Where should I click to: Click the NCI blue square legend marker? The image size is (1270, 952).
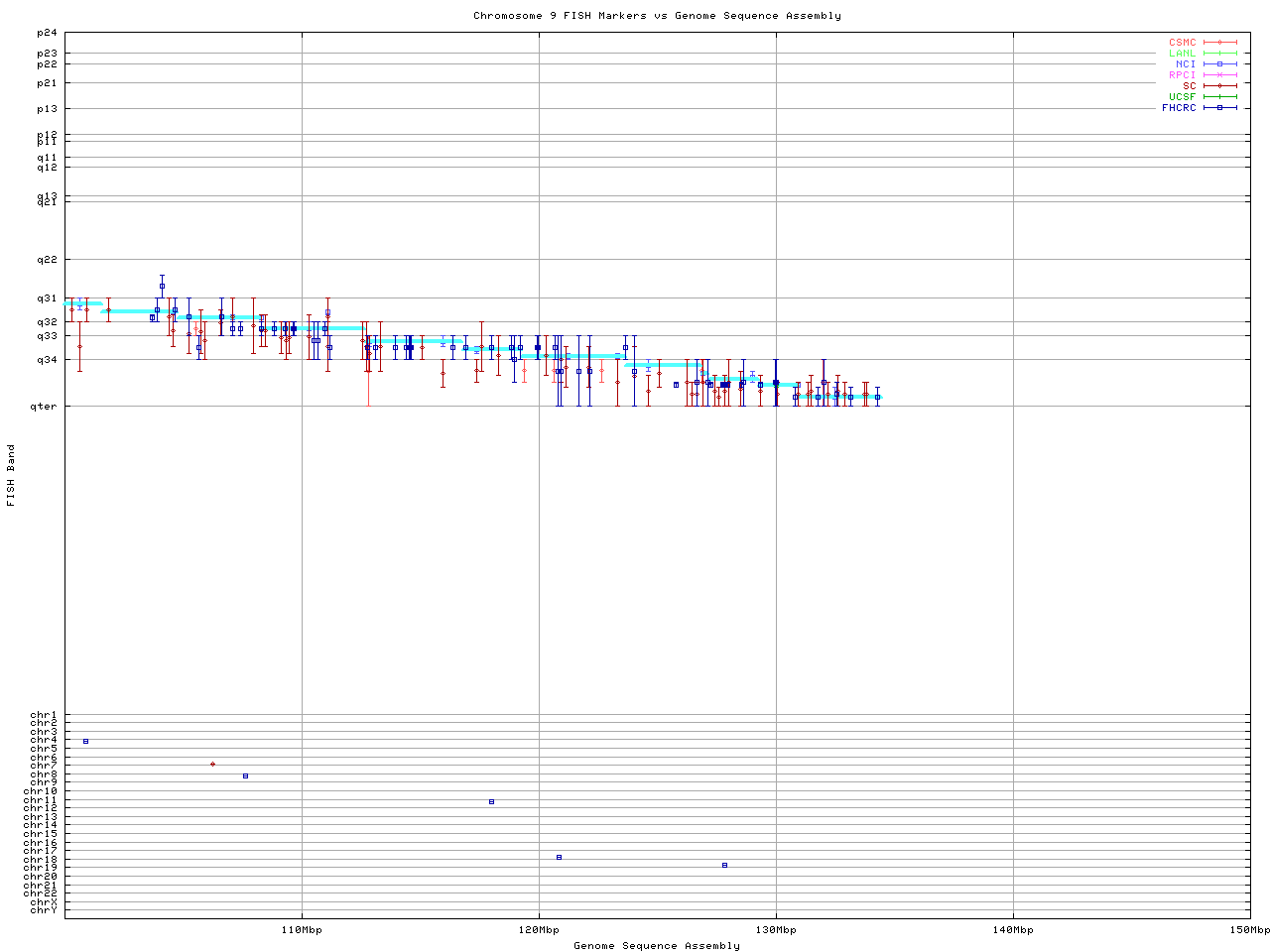click(x=1219, y=64)
